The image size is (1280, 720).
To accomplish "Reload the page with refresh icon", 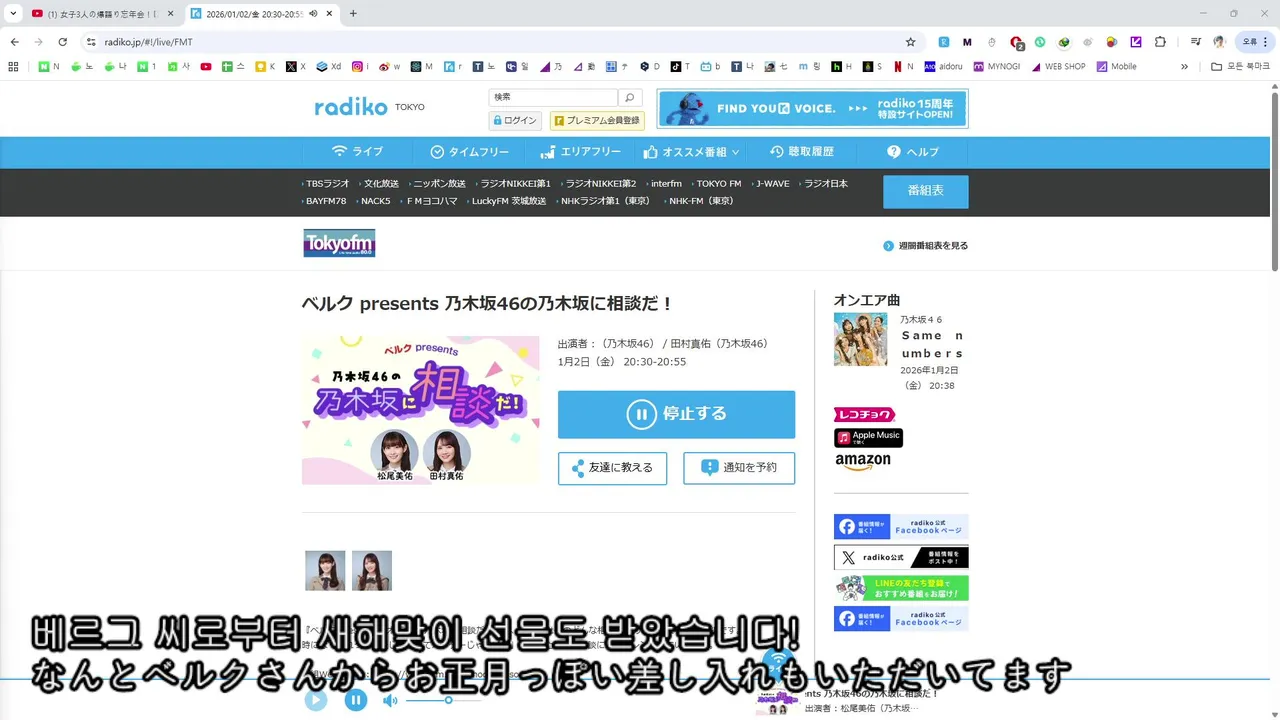I will (x=62, y=42).
